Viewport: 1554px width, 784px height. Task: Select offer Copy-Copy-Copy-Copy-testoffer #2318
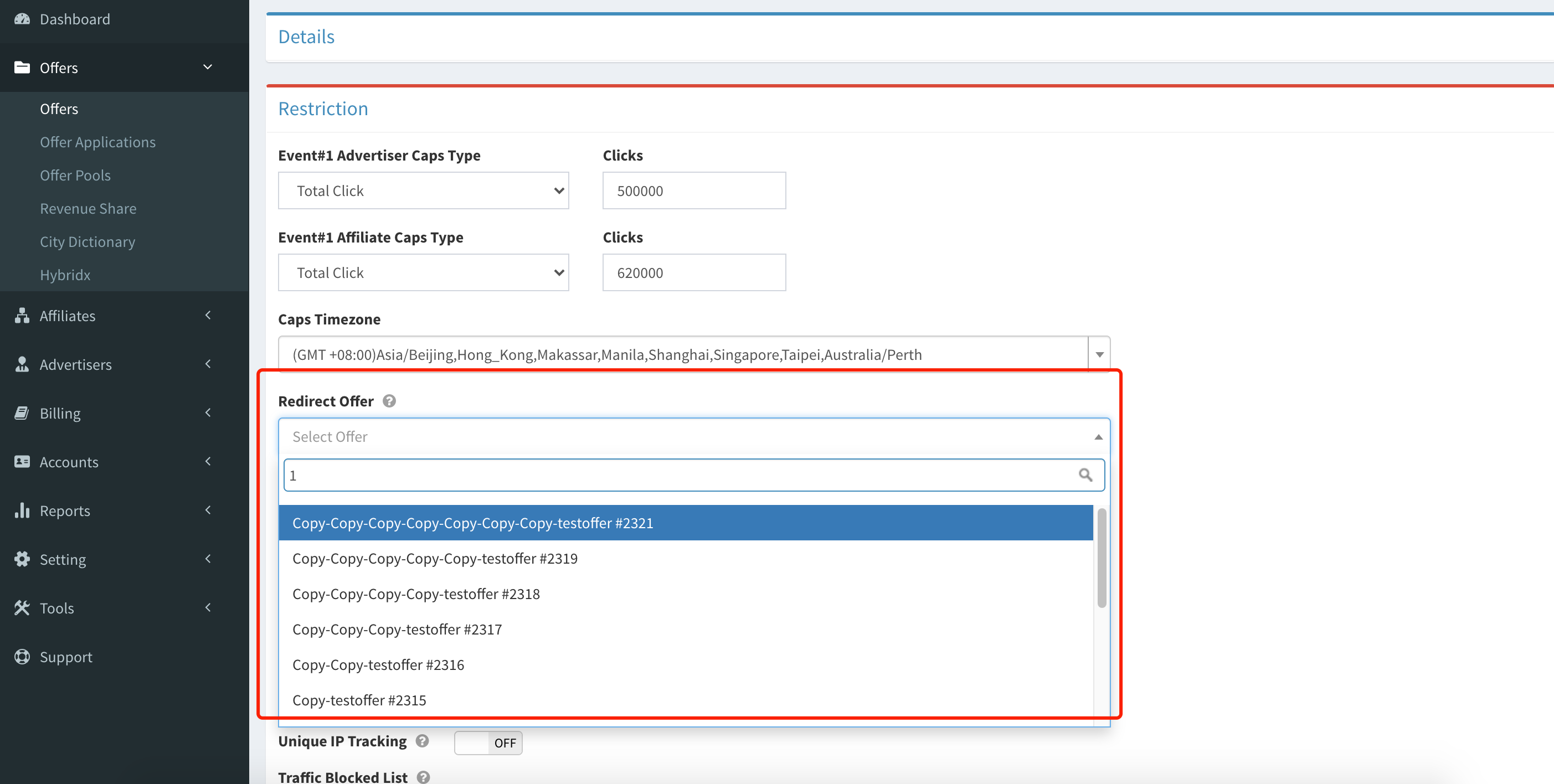coord(685,594)
